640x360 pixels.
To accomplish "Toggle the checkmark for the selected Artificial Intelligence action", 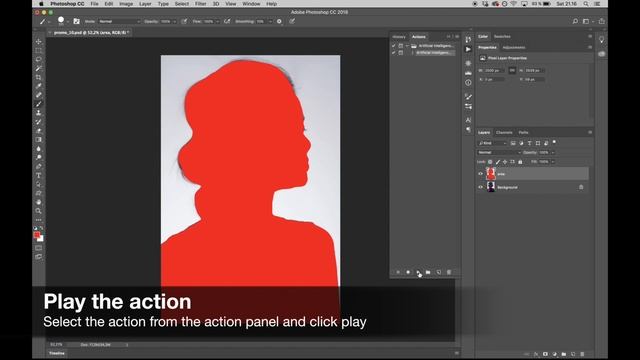I will pyautogui.click(x=394, y=53).
